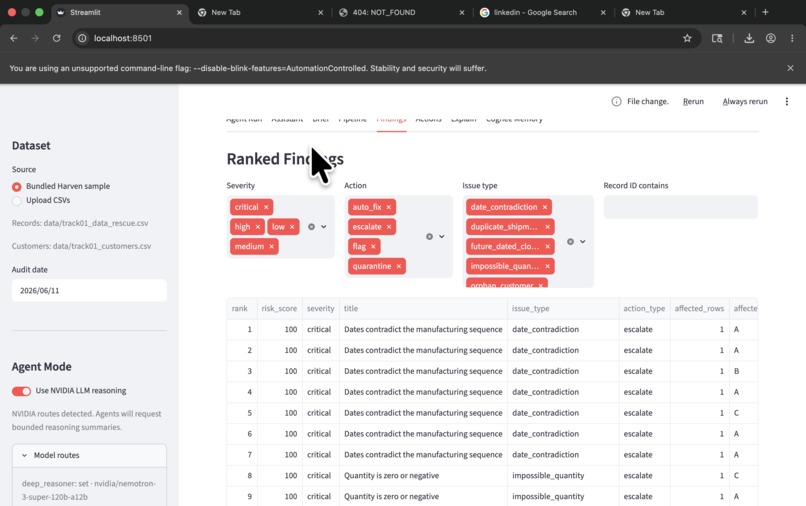Remove the medium severity tag

click(x=271, y=246)
